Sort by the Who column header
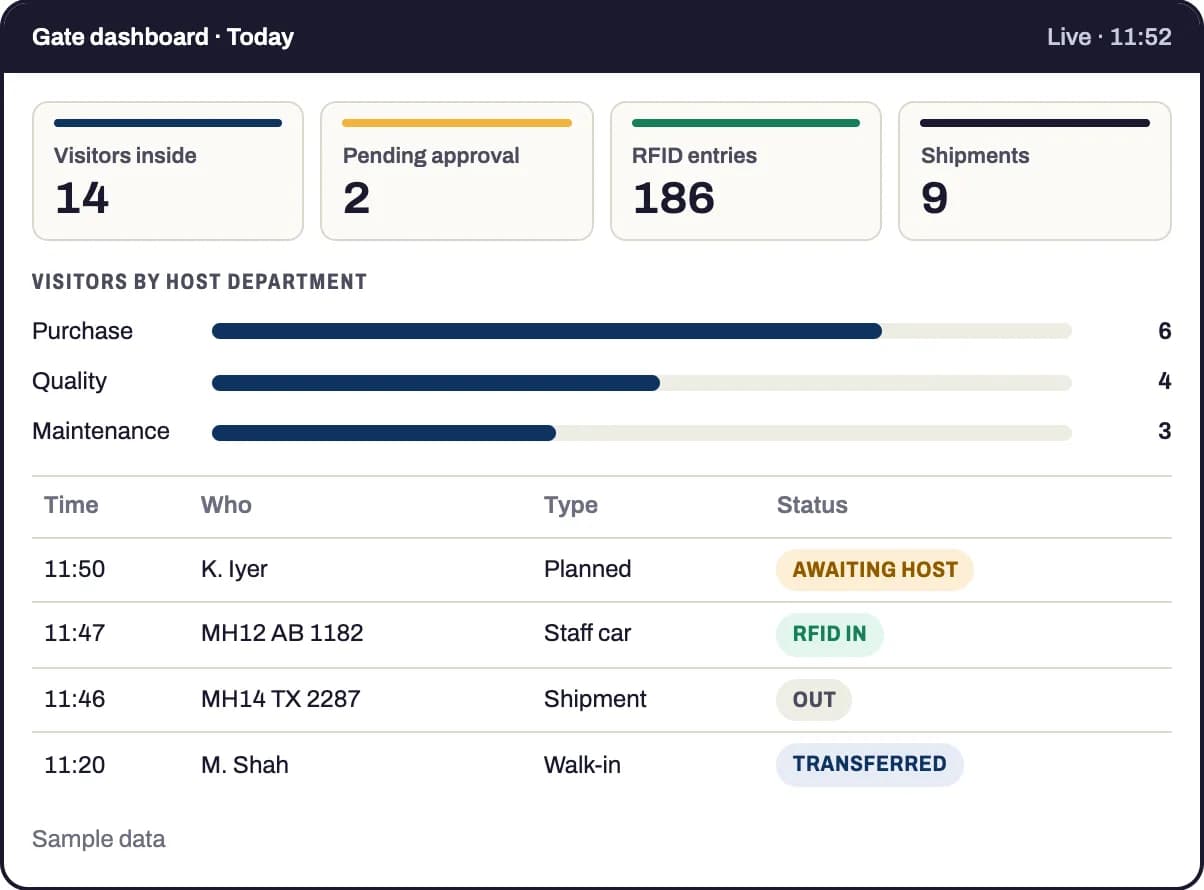 pos(226,505)
